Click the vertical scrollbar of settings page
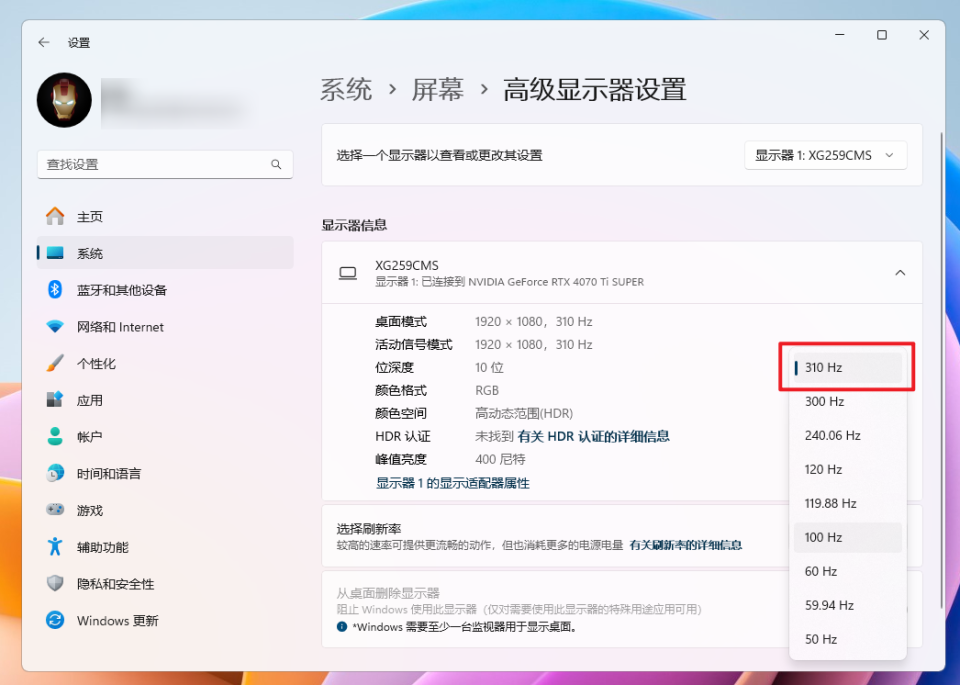960x685 pixels. pyautogui.click(x=942, y=370)
